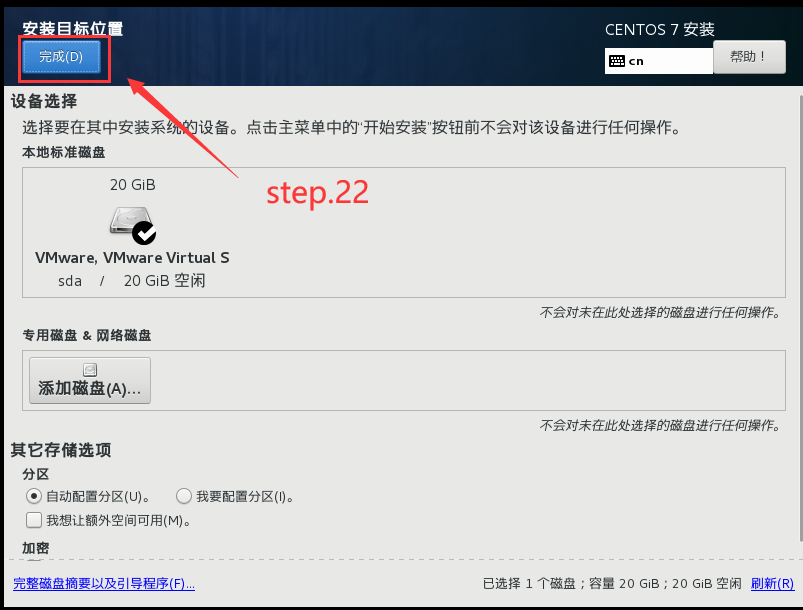
Task: Click the 安装目标位置 page title
Action: point(73,29)
